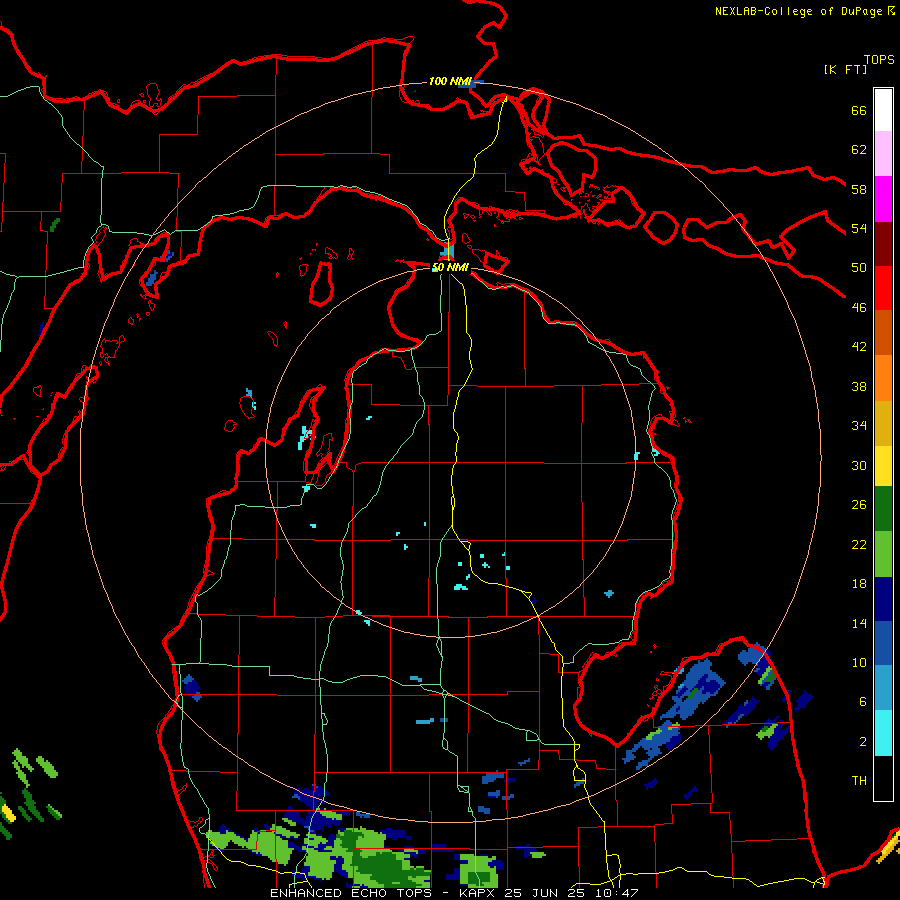Click the [K FT] units label
900x900 pixels.
pos(845,70)
